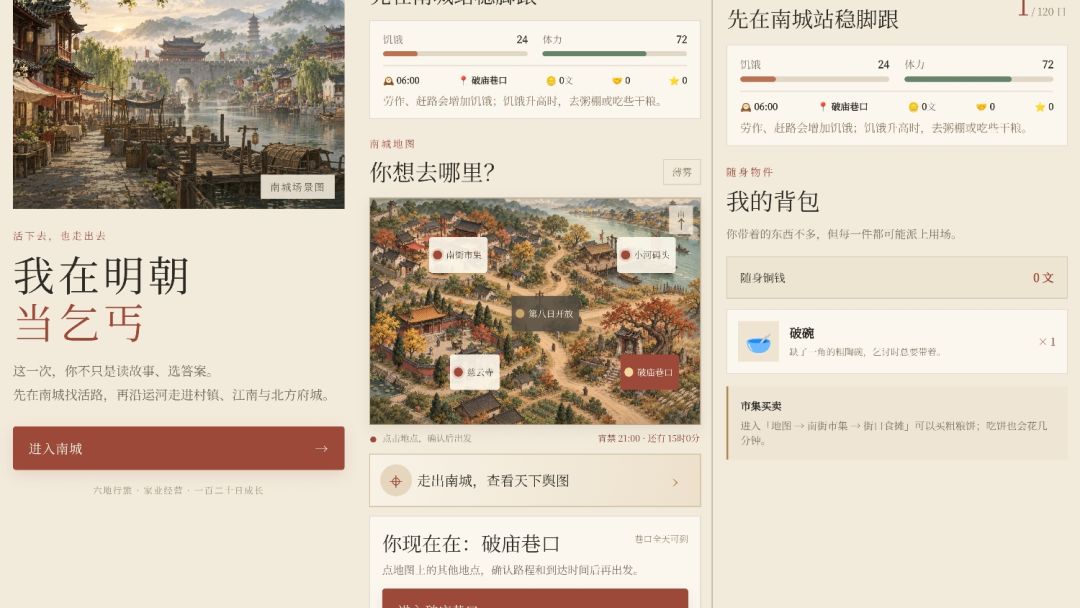
Task: Select 南街市集 marker on the map
Action: pyautogui.click(x=458, y=255)
